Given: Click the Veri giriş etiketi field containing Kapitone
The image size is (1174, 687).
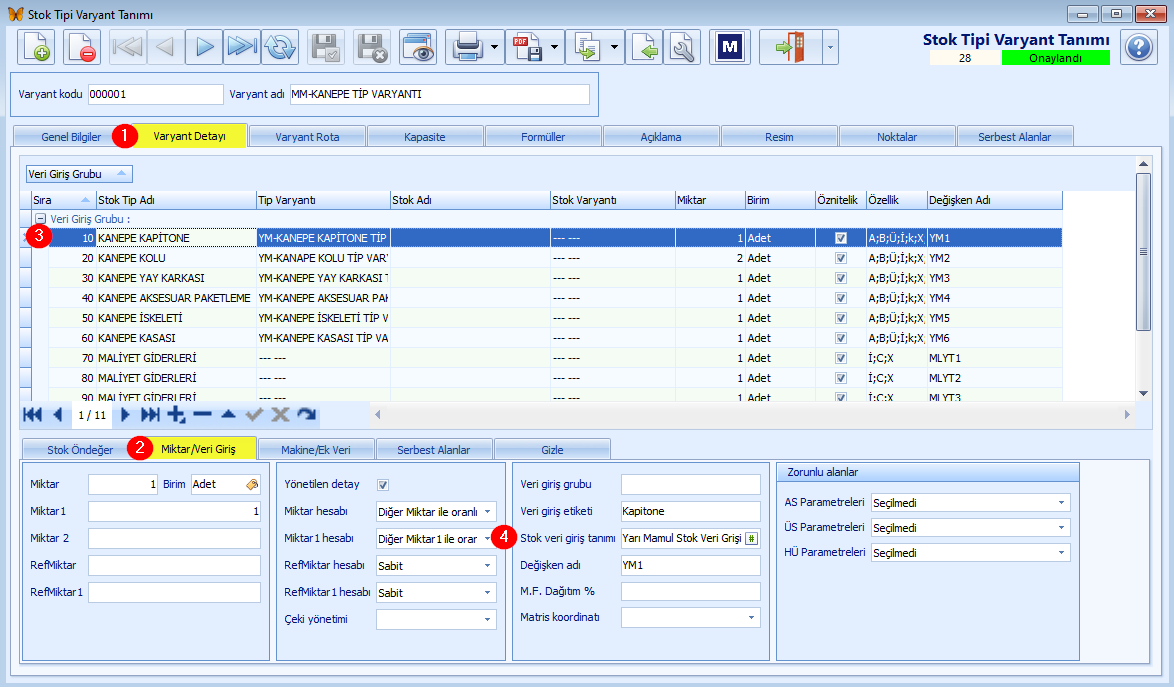Looking at the screenshot, I should [x=690, y=512].
